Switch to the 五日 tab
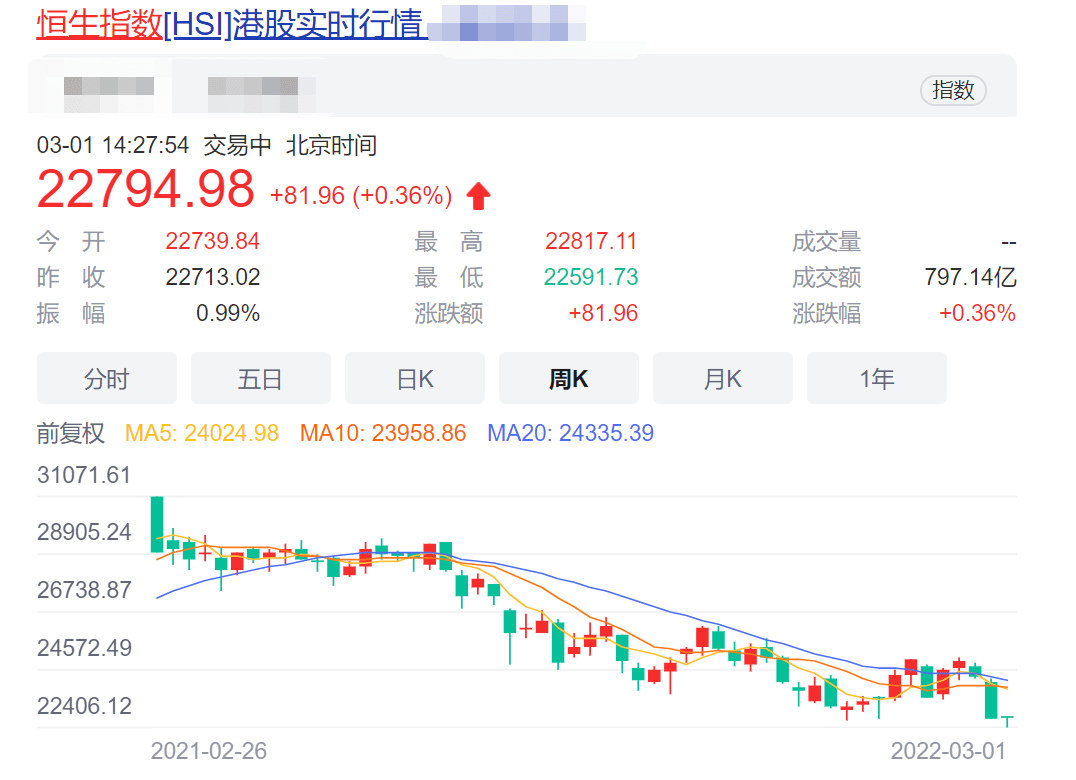This screenshot has height=780, width=1076. point(260,378)
